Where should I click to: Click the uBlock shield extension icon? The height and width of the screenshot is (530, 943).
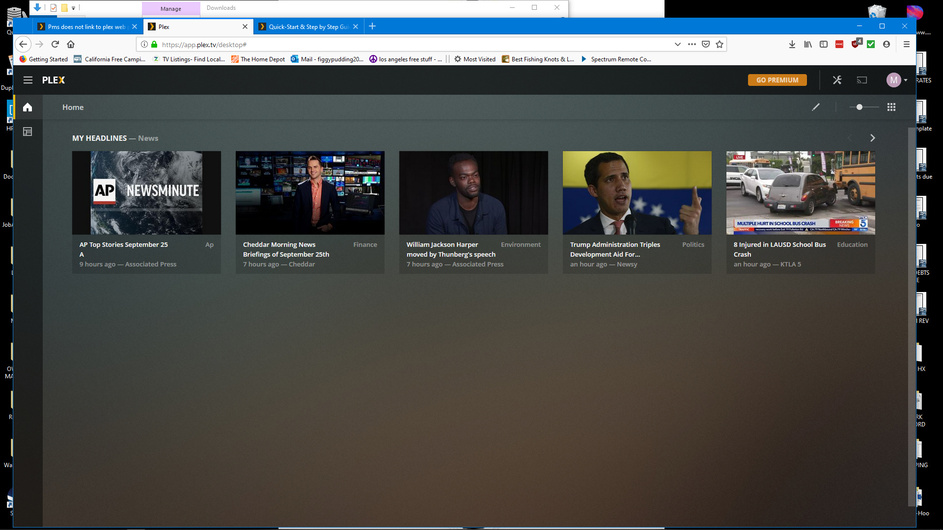coord(856,43)
